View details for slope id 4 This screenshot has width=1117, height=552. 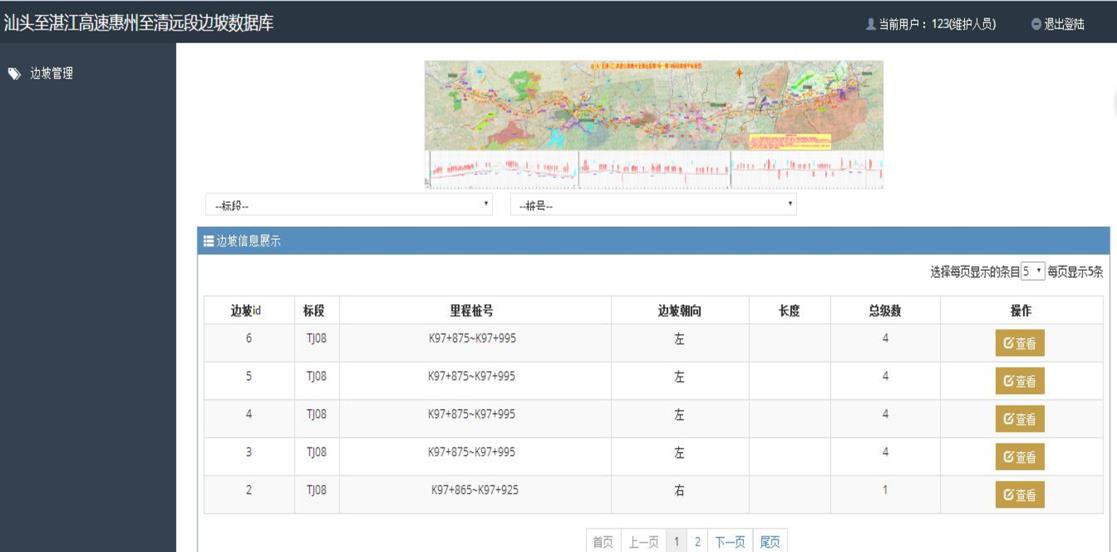1019,419
